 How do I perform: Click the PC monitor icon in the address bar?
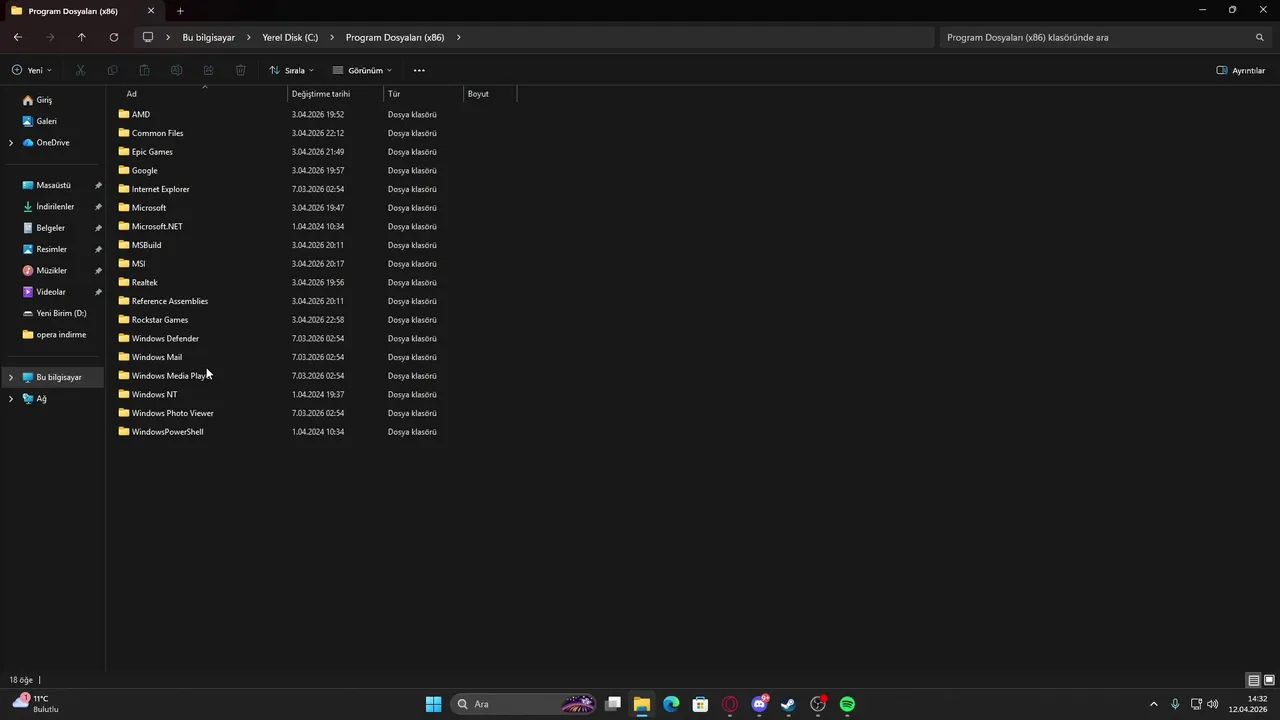pyautogui.click(x=148, y=37)
